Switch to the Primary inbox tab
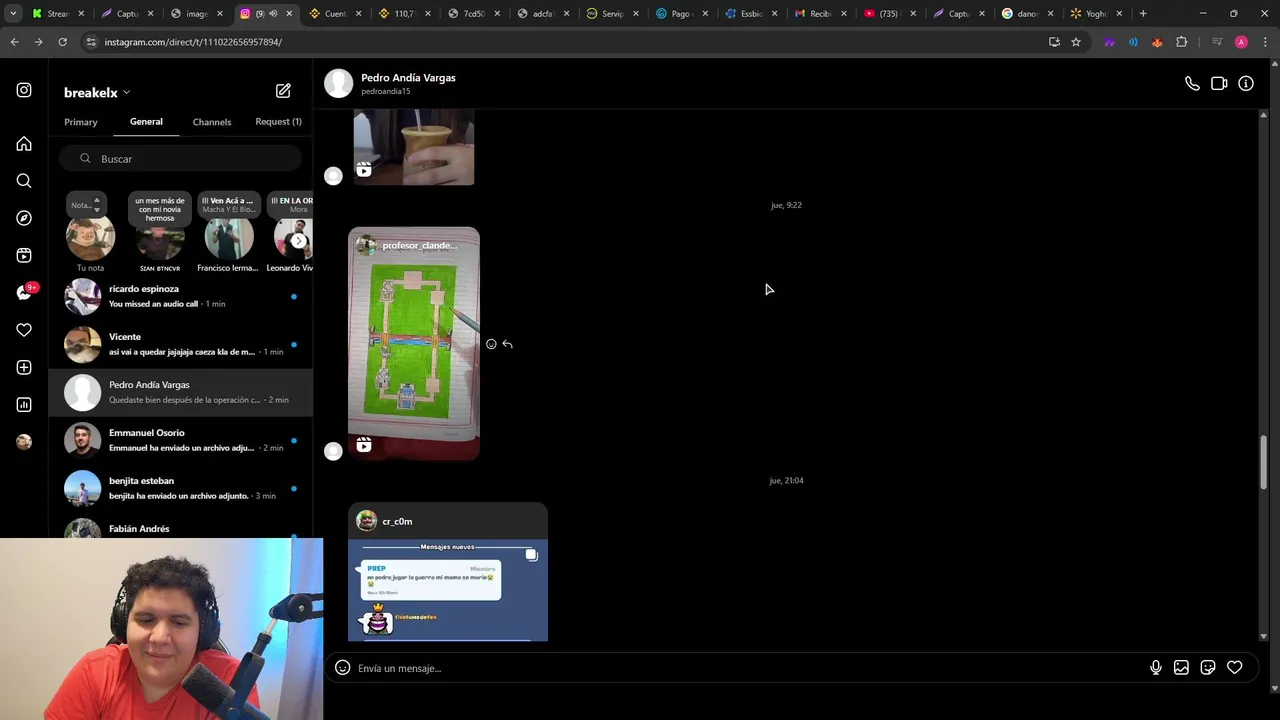Screen dimensions: 1280x720 point(81,122)
